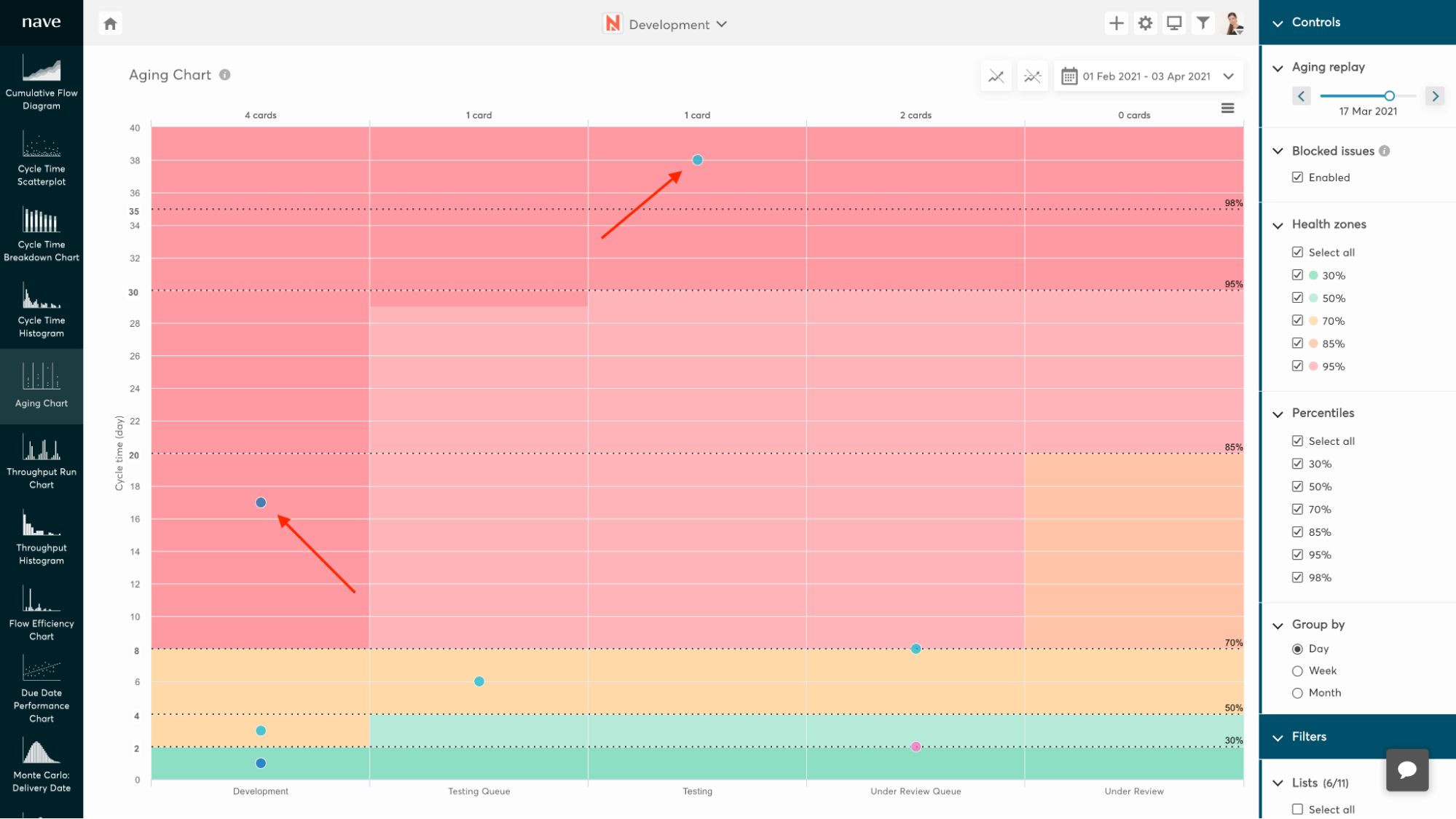
Task: Click the 38-day card dot in Testing
Action: pos(697,160)
